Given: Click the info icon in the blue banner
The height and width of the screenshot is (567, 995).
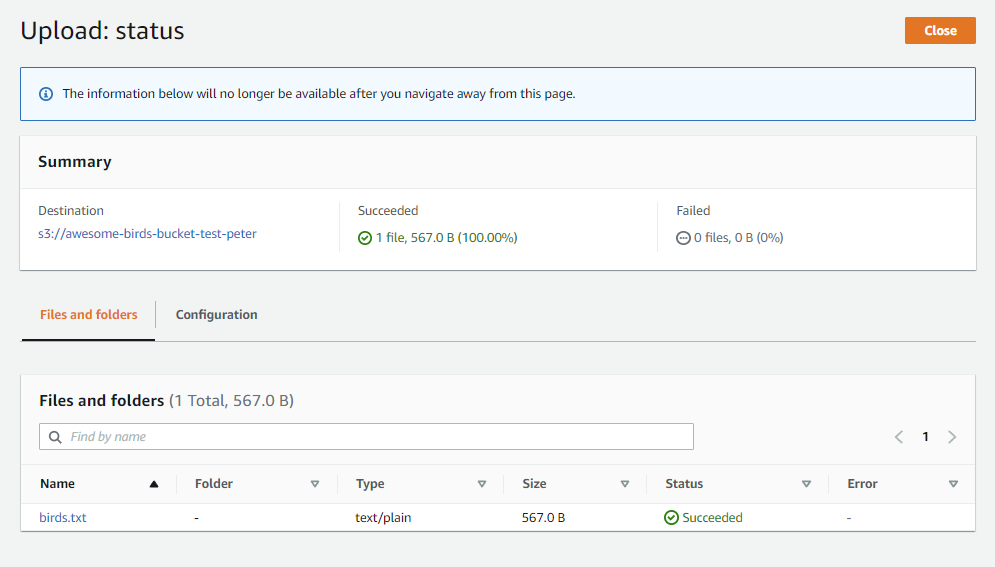Looking at the screenshot, I should [x=45, y=94].
